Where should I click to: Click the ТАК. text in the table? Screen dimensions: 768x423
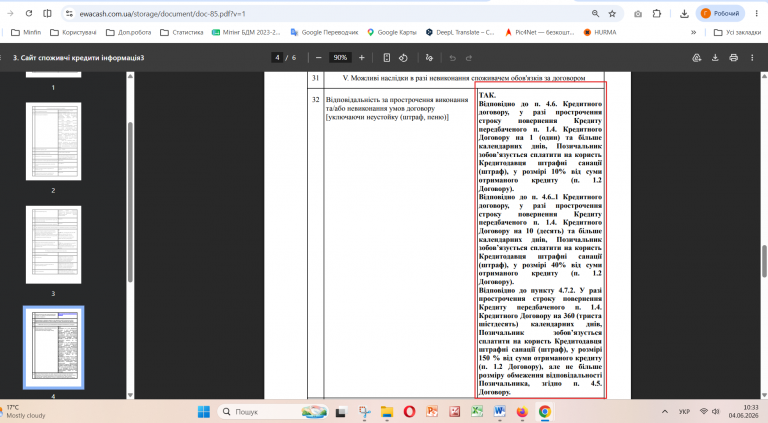[487, 95]
